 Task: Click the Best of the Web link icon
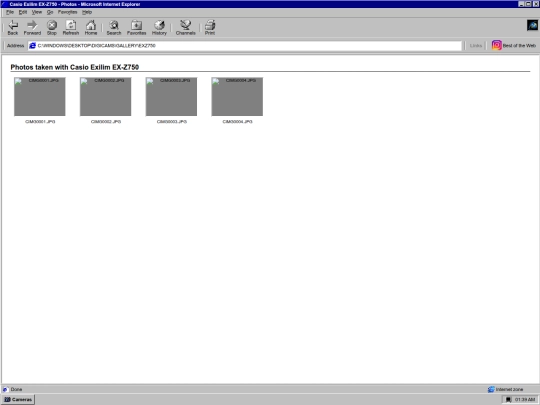(496, 45)
